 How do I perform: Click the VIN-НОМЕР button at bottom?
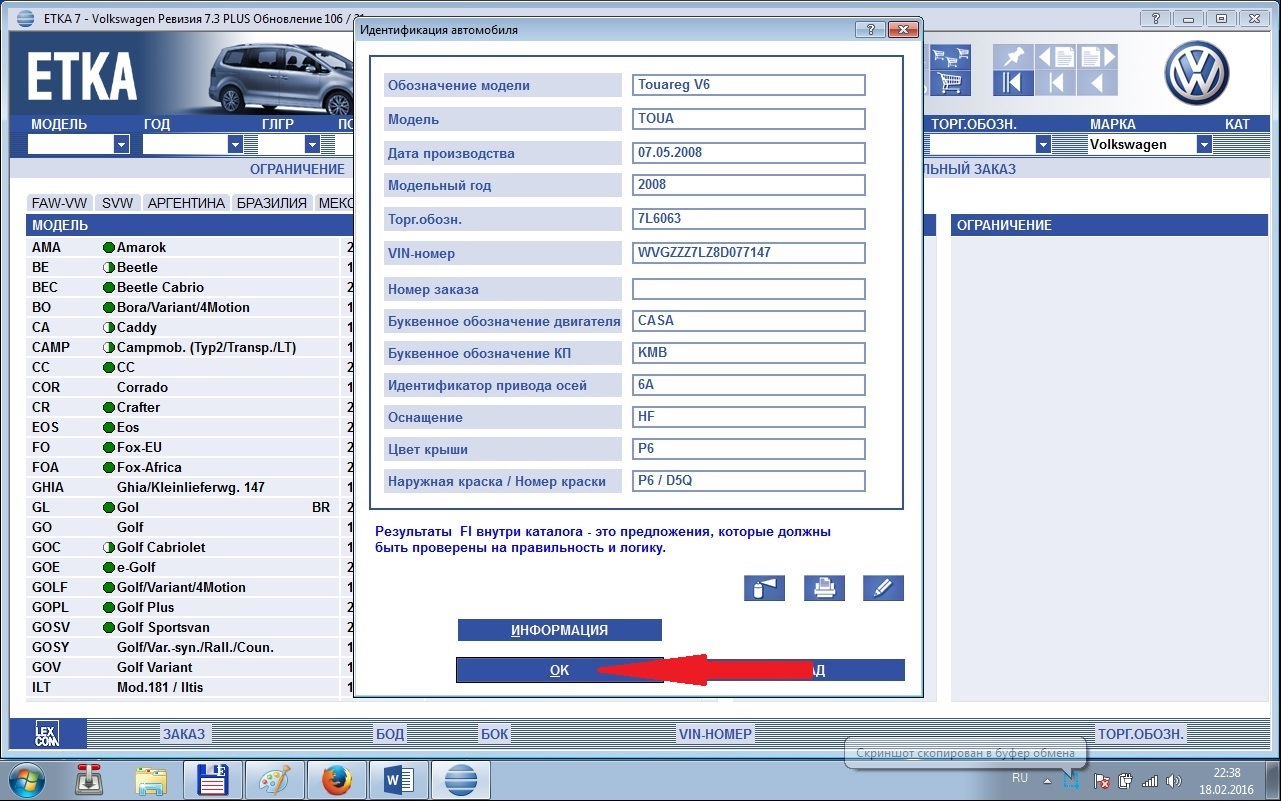pyautogui.click(x=715, y=734)
